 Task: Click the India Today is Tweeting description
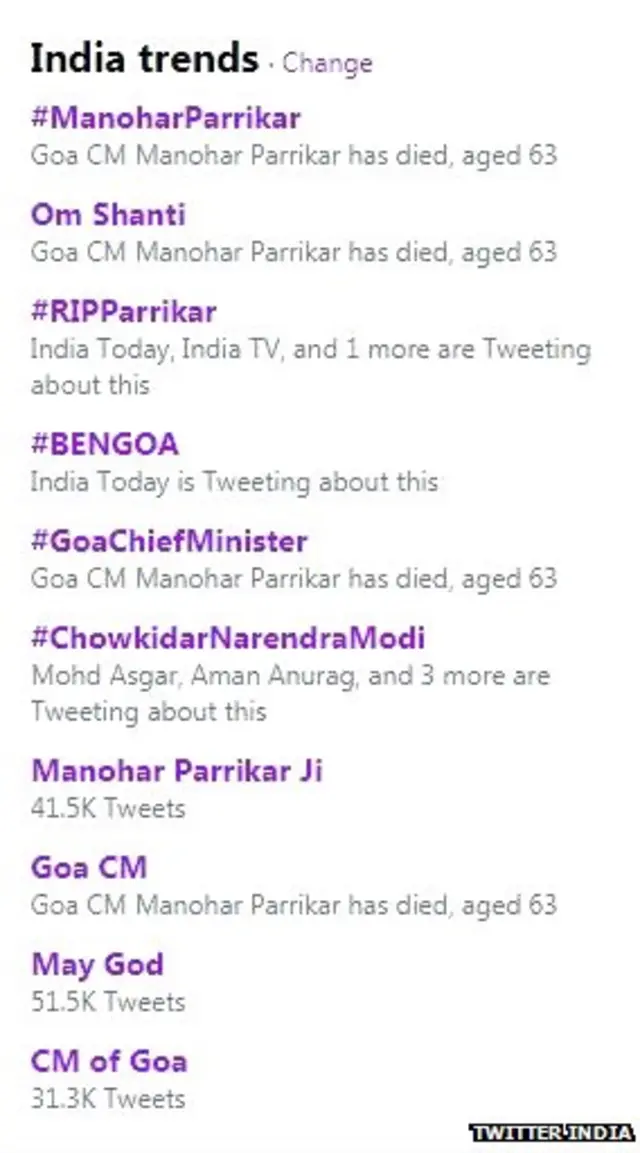point(234,482)
